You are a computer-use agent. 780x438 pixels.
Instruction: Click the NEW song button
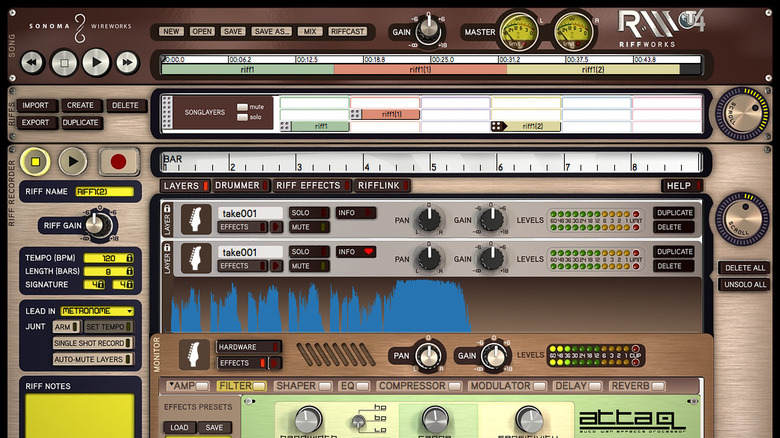click(x=171, y=31)
